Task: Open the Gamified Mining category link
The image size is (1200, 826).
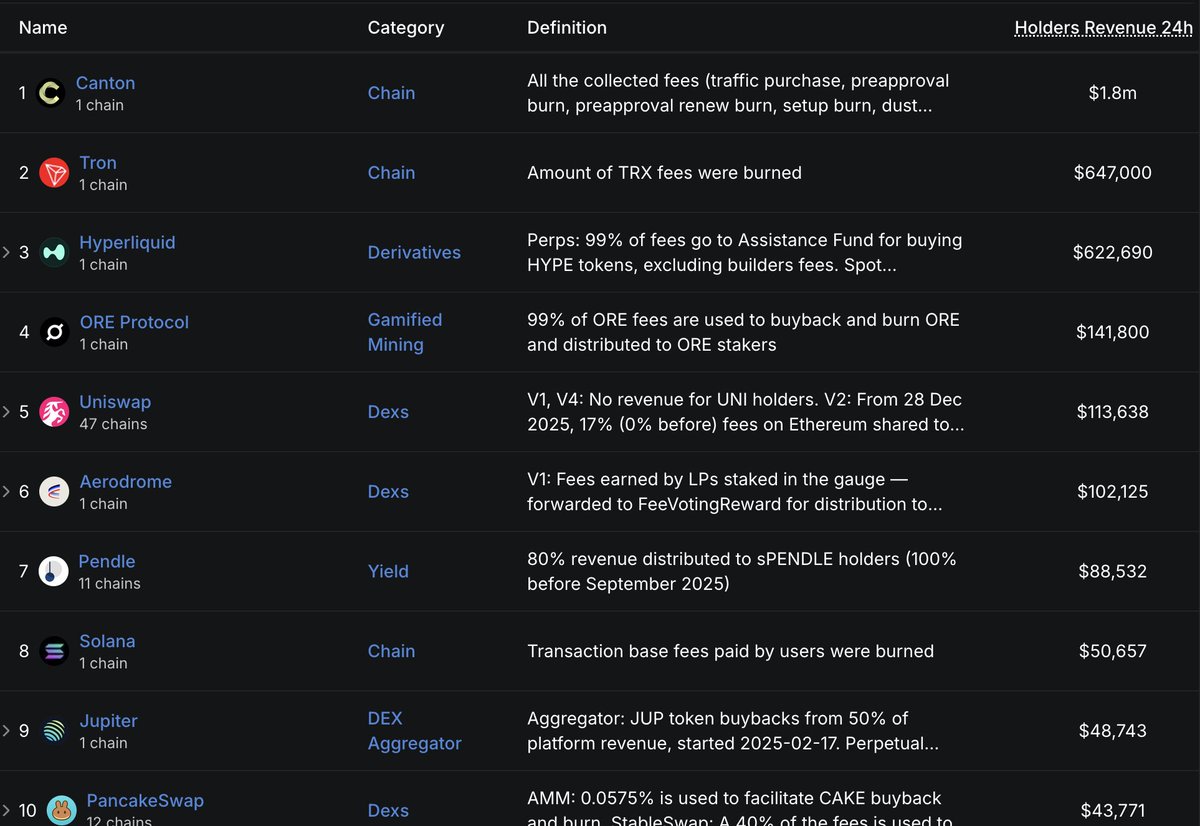Action: [405, 332]
